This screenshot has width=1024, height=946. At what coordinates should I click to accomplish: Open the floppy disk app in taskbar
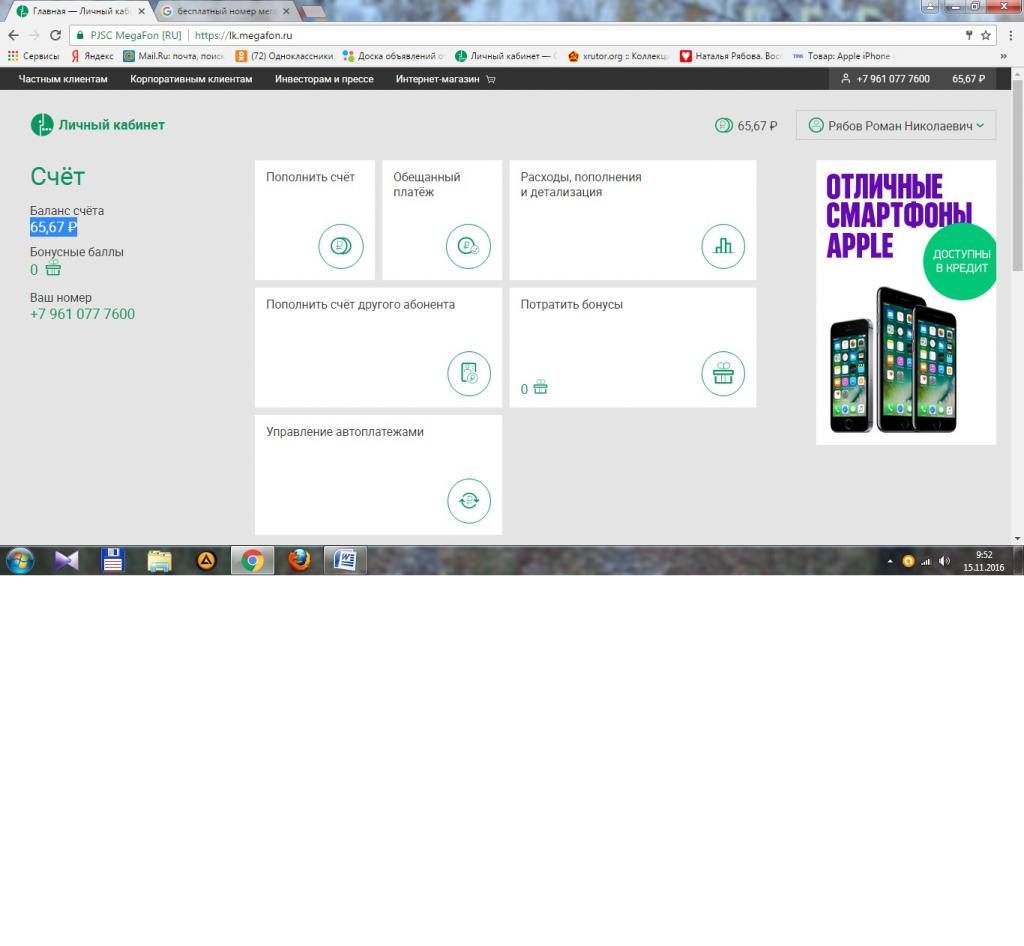112,560
